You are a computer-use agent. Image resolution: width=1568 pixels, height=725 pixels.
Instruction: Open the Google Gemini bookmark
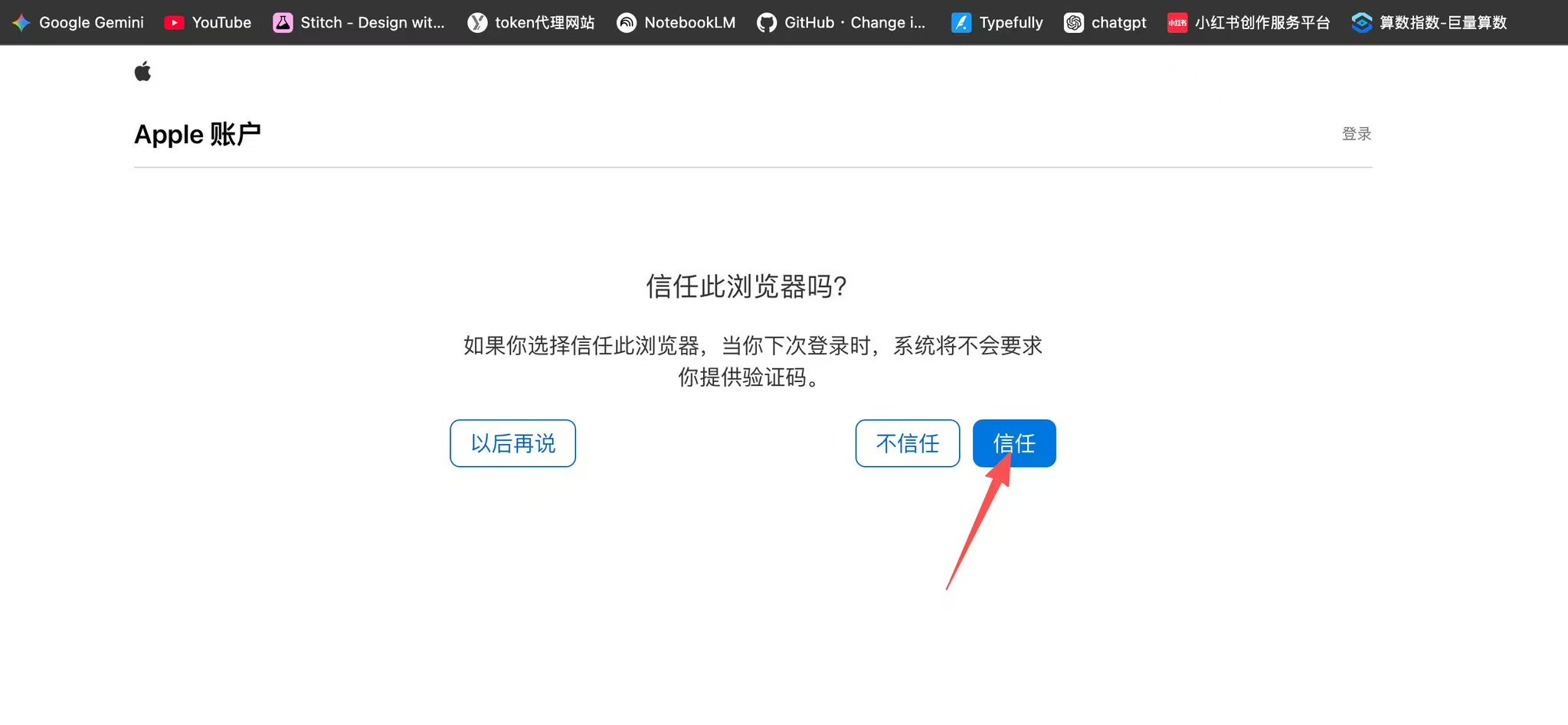click(78, 22)
